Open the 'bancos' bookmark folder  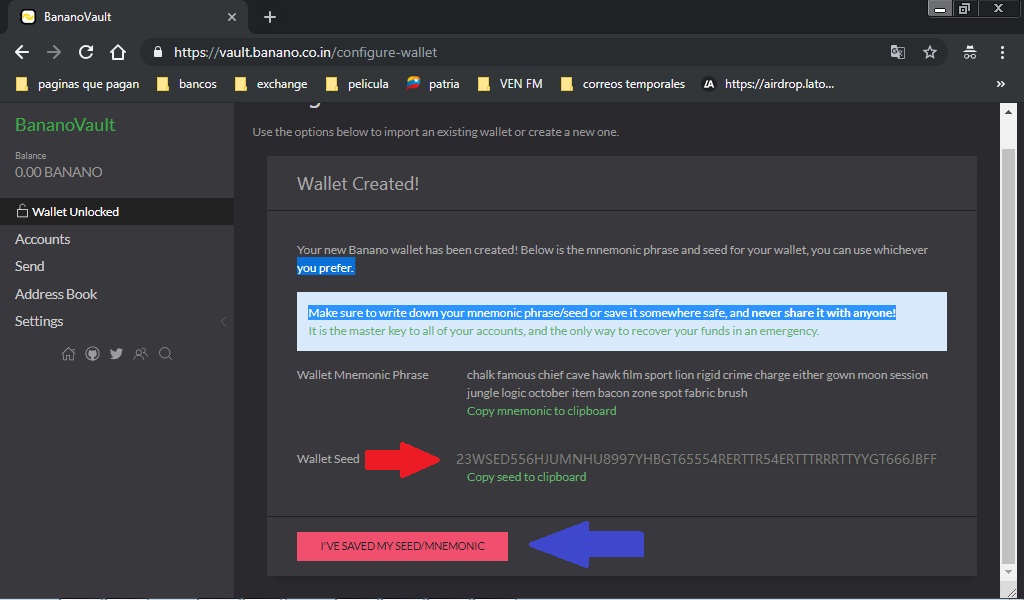tap(187, 84)
